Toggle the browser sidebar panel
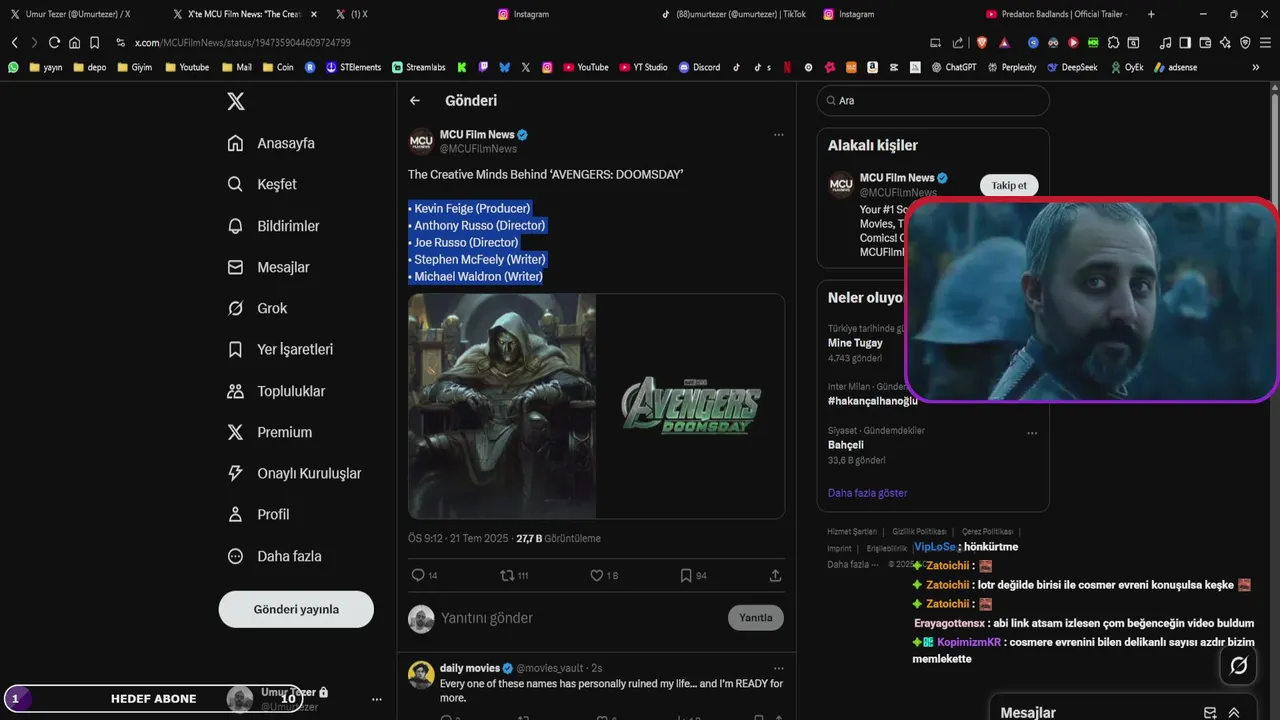The width and height of the screenshot is (1280, 720). click(x=1185, y=43)
